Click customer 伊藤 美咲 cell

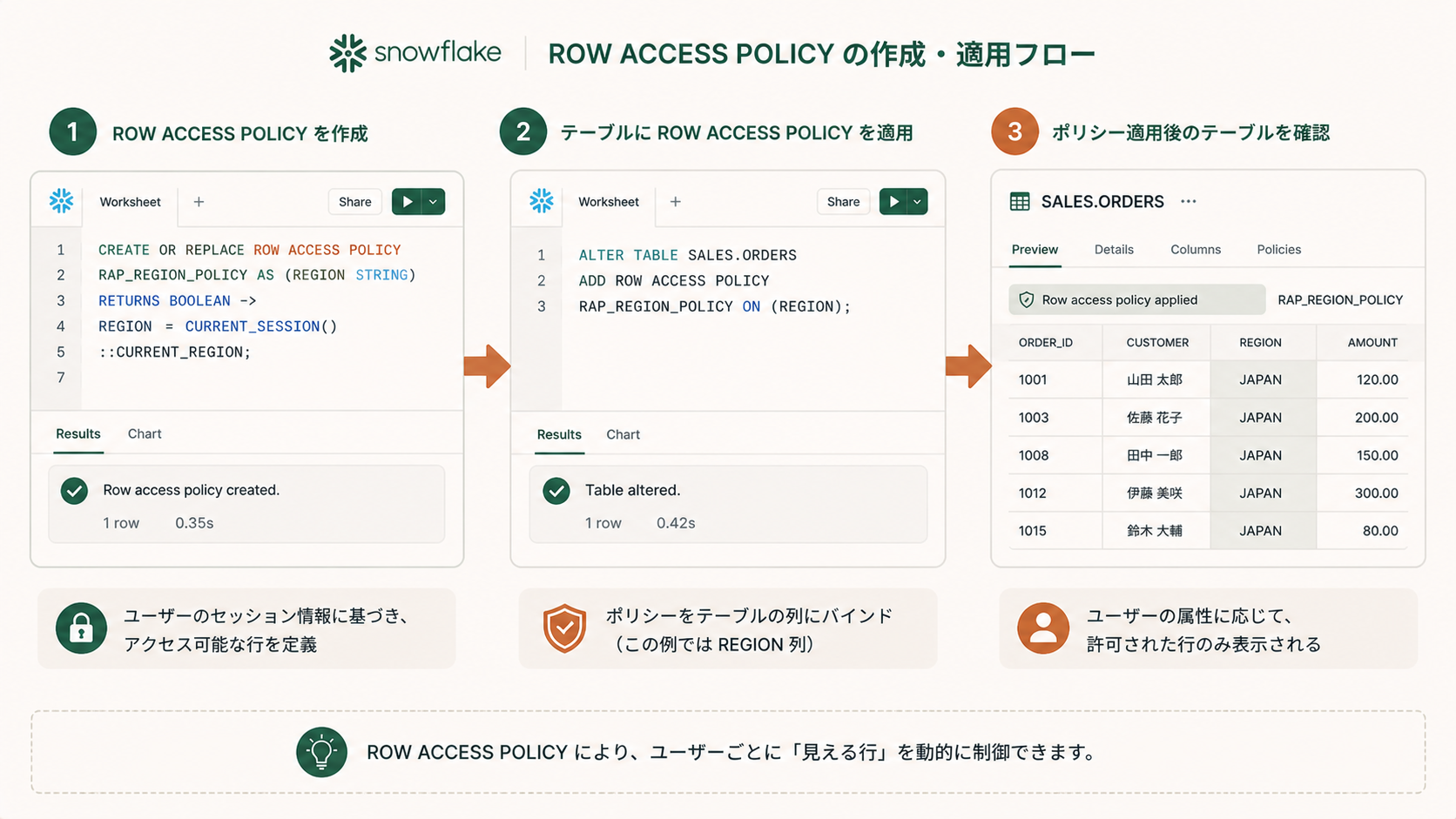click(1155, 493)
